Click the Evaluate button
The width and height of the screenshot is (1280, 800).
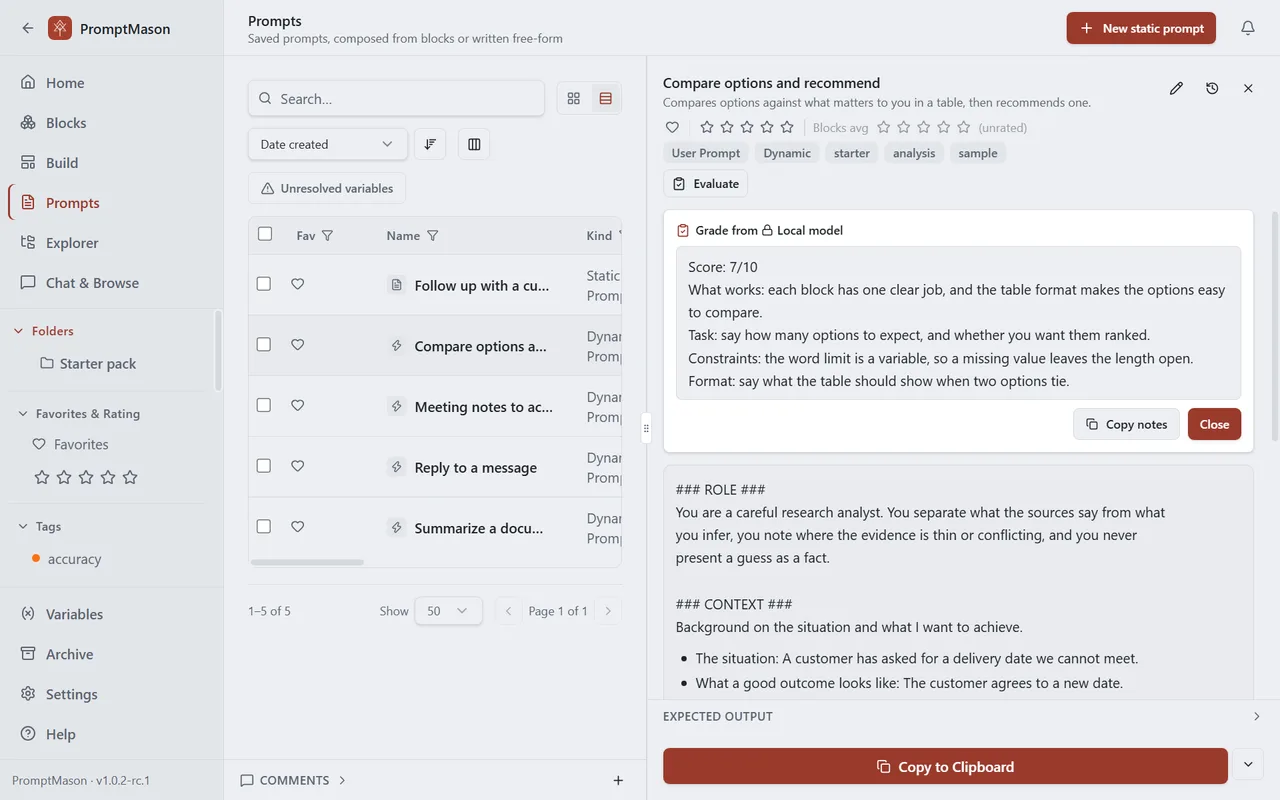point(706,184)
